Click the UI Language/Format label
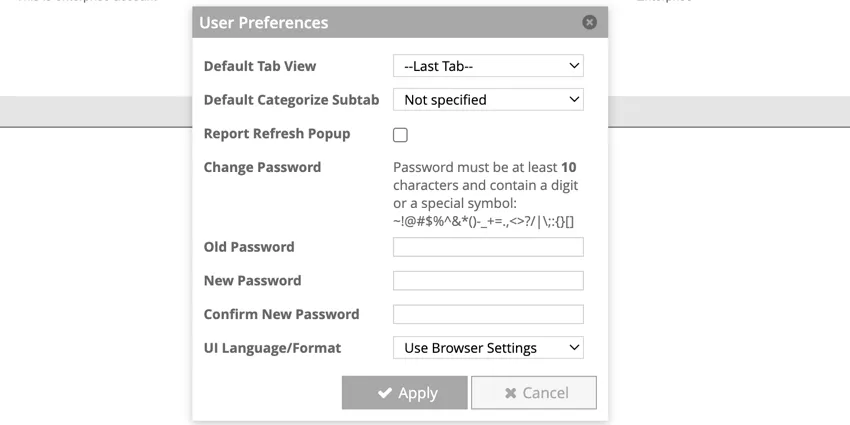850x425 pixels. pos(272,348)
